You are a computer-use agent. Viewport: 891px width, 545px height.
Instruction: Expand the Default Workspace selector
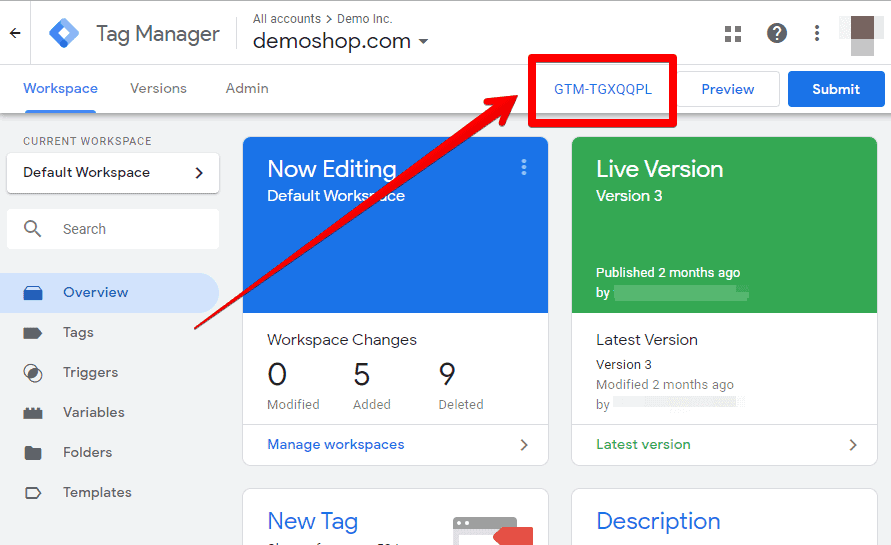pyautogui.click(x=113, y=173)
